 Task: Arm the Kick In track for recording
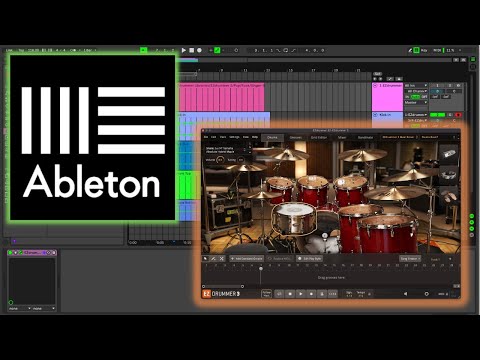tap(458, 115)
